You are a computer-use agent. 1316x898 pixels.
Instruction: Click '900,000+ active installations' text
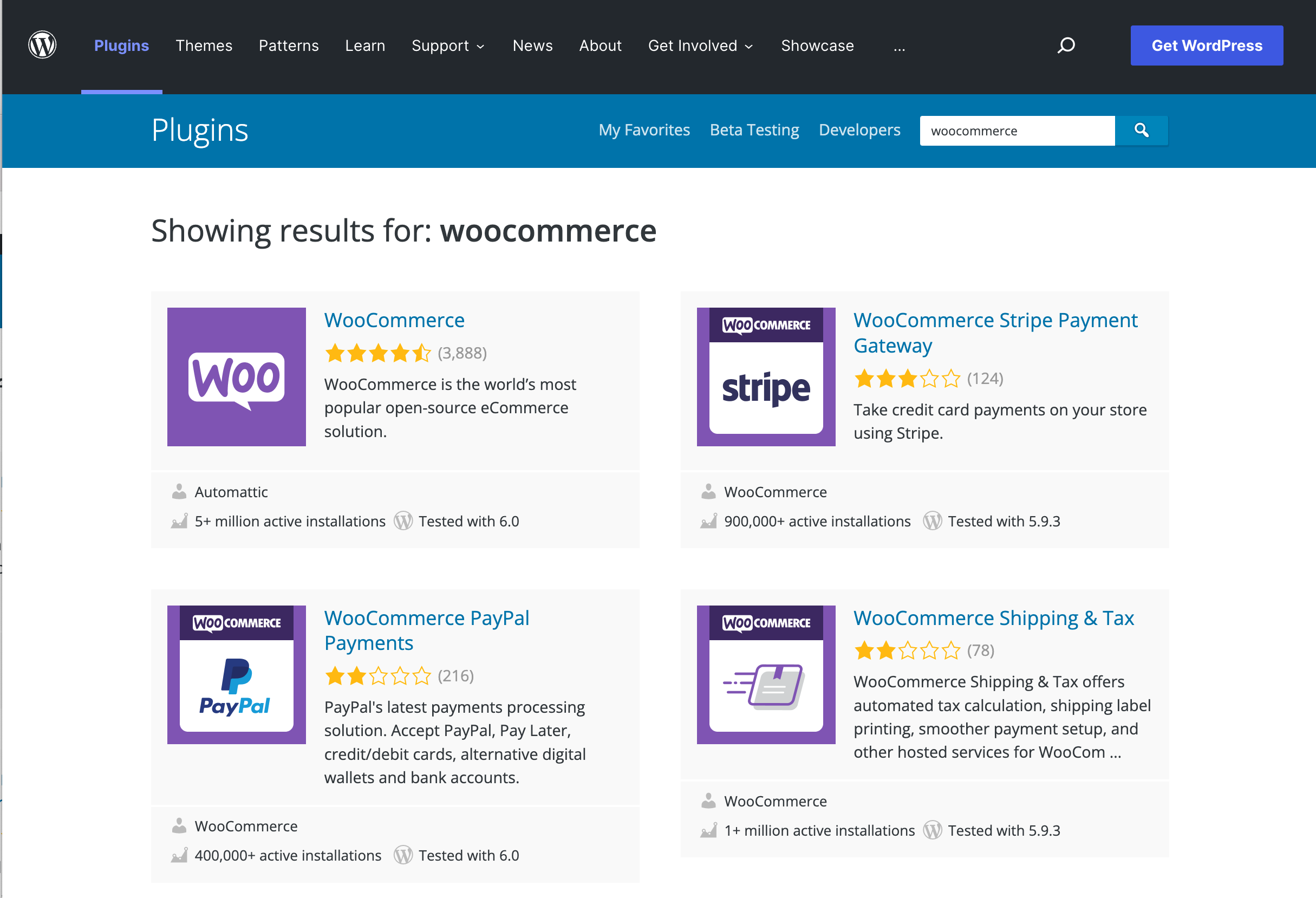(x=817, y=522)
